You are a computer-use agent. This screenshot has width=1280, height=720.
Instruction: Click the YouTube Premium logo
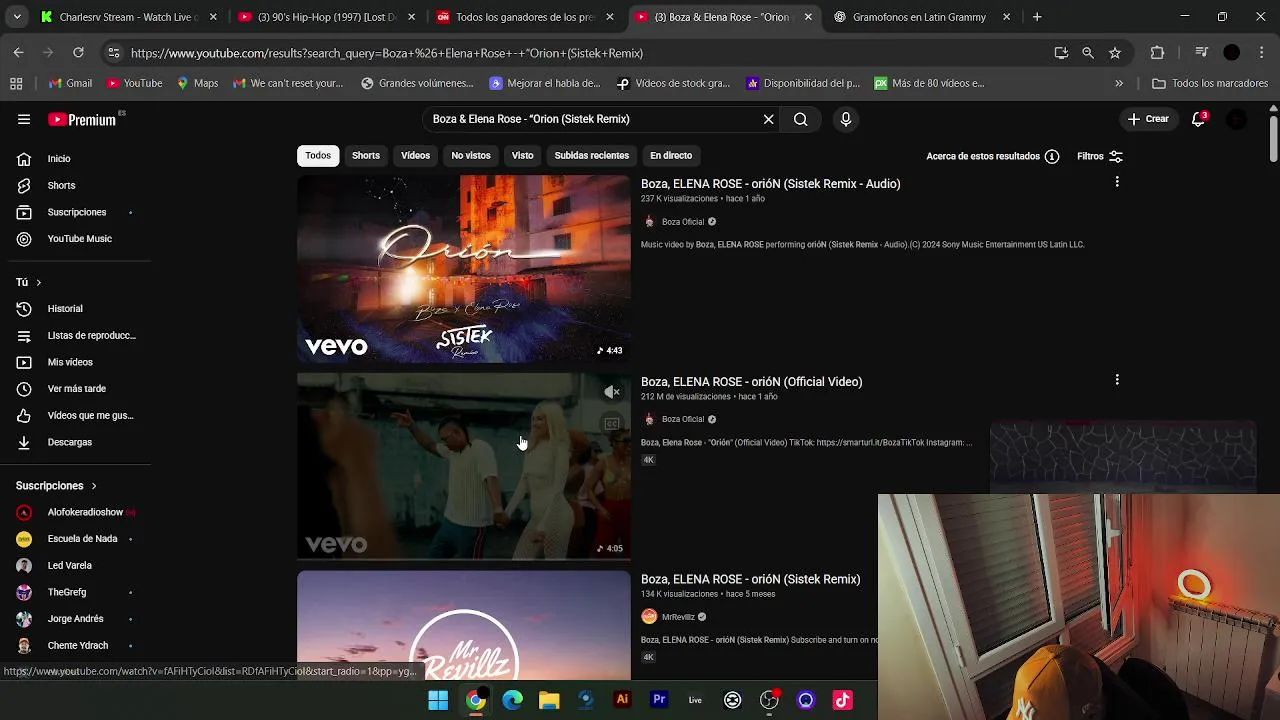[83, 119]
